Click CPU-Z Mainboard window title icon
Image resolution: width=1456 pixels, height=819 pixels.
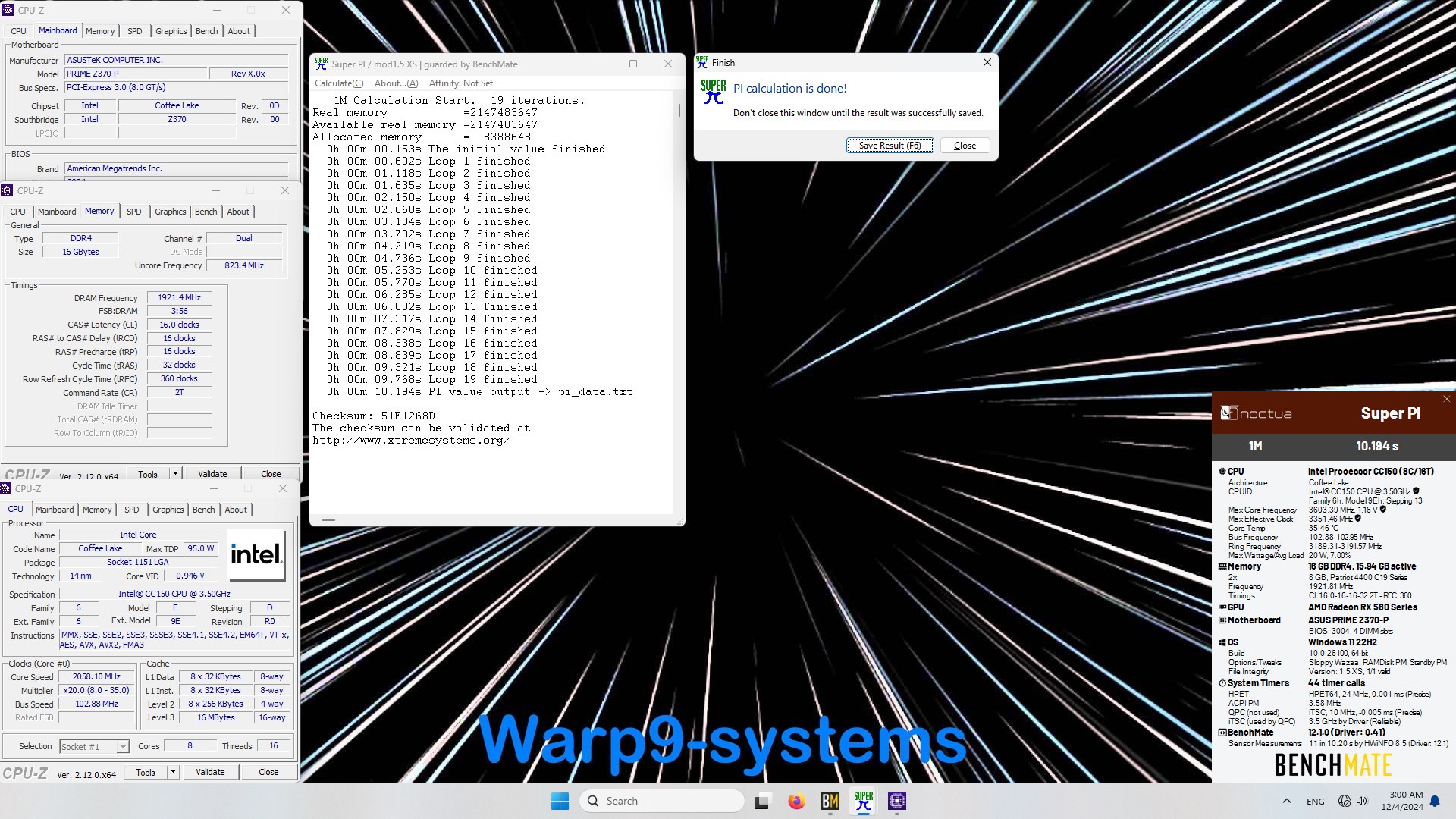[x=8, y=10]
